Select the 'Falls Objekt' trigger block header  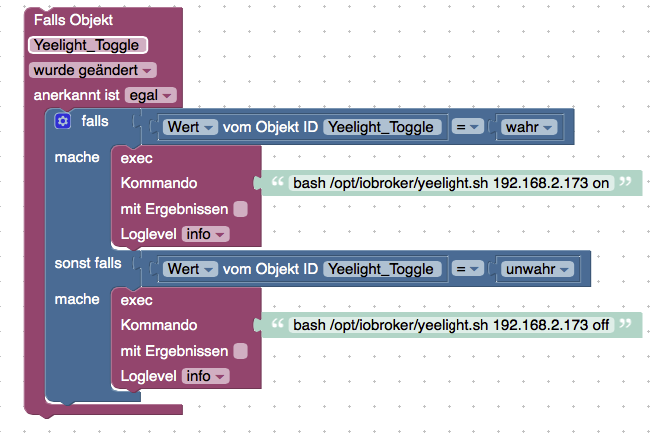click(73, 20)
